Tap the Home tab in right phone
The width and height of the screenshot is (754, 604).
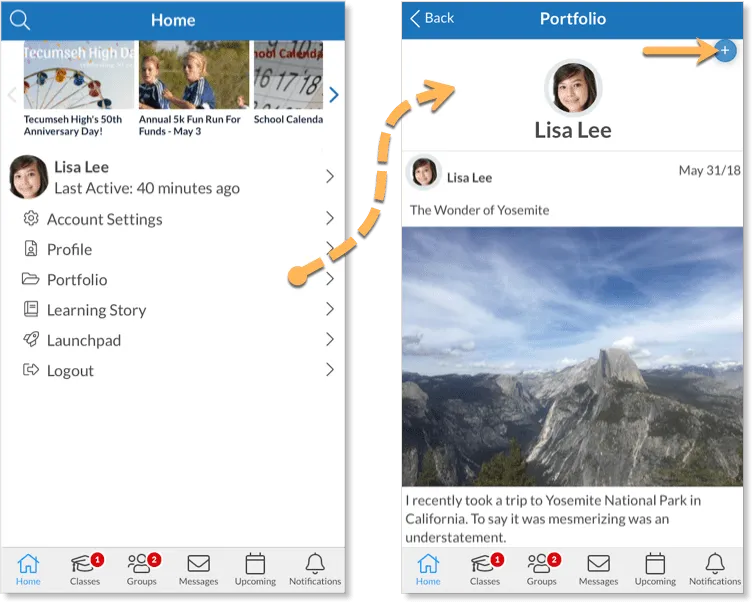(x=428, y=569)
